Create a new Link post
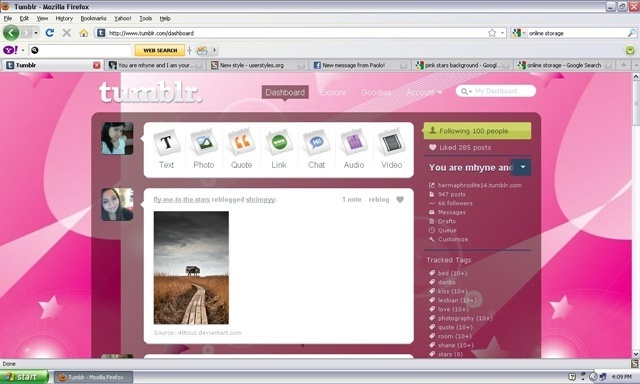Screen dimensions: 640x384 279,149
